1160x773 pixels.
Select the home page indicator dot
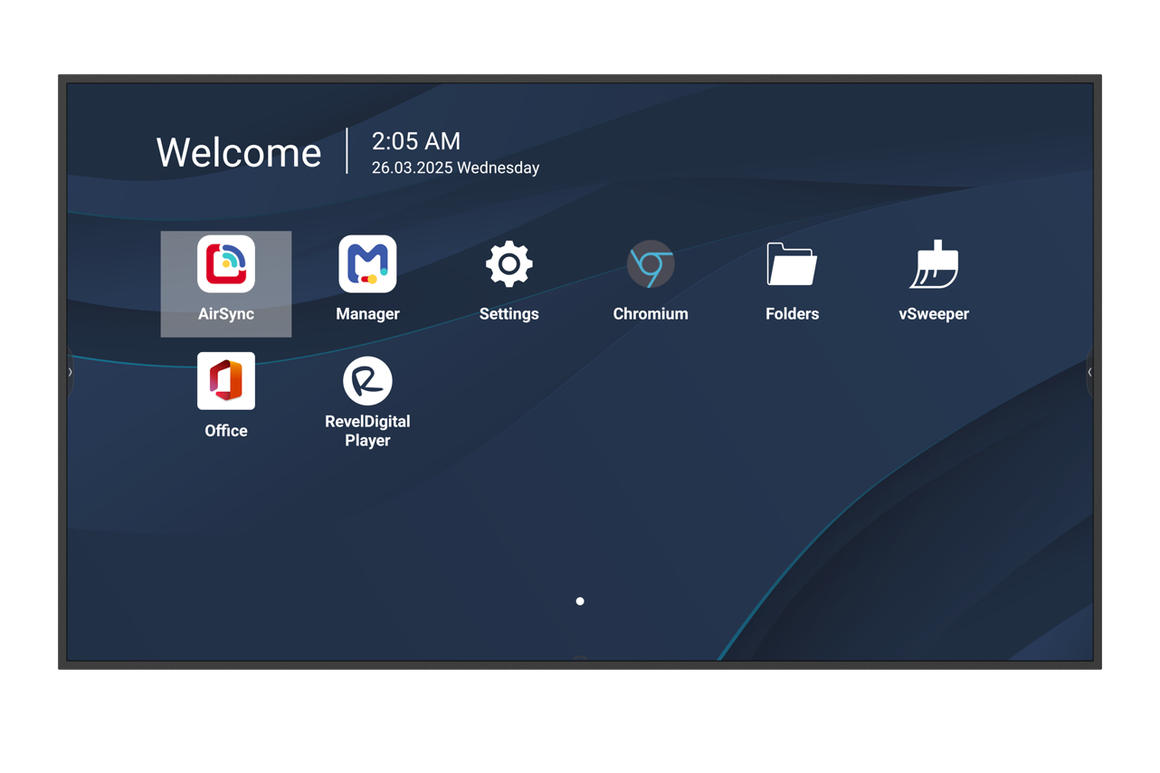point(580,601)
